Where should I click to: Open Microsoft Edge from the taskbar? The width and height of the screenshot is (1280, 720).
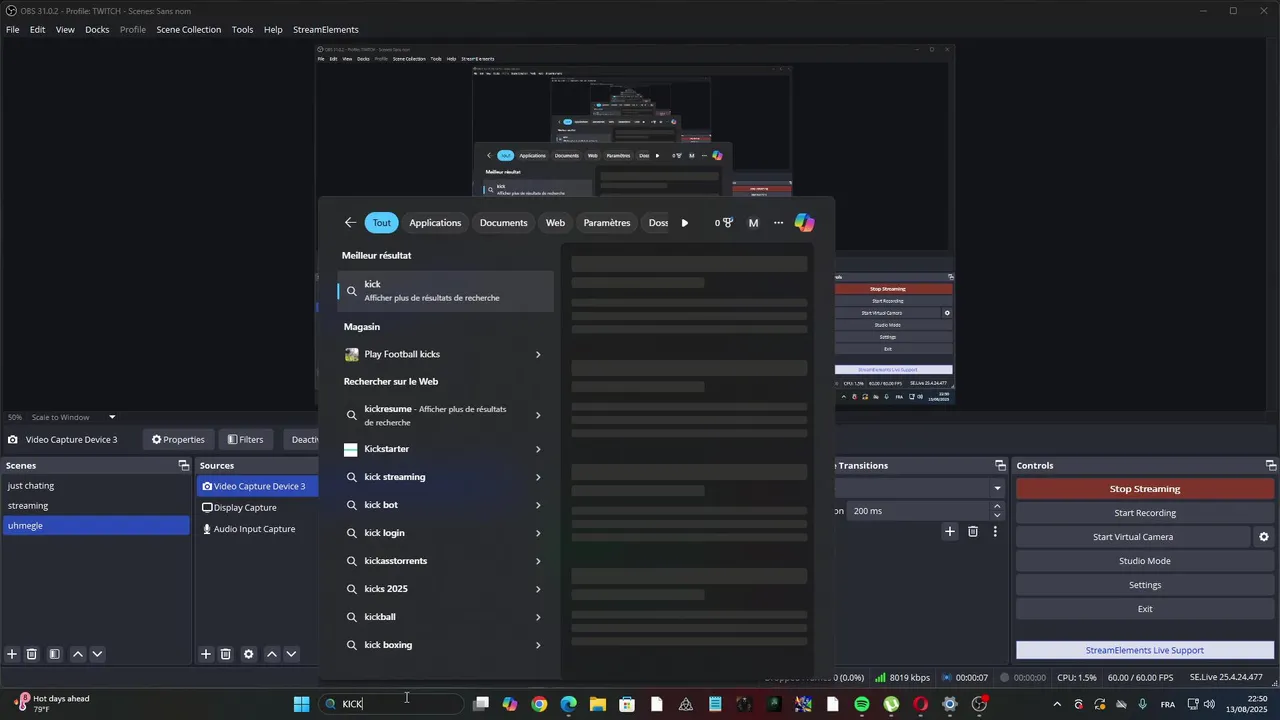coord(568,704)
